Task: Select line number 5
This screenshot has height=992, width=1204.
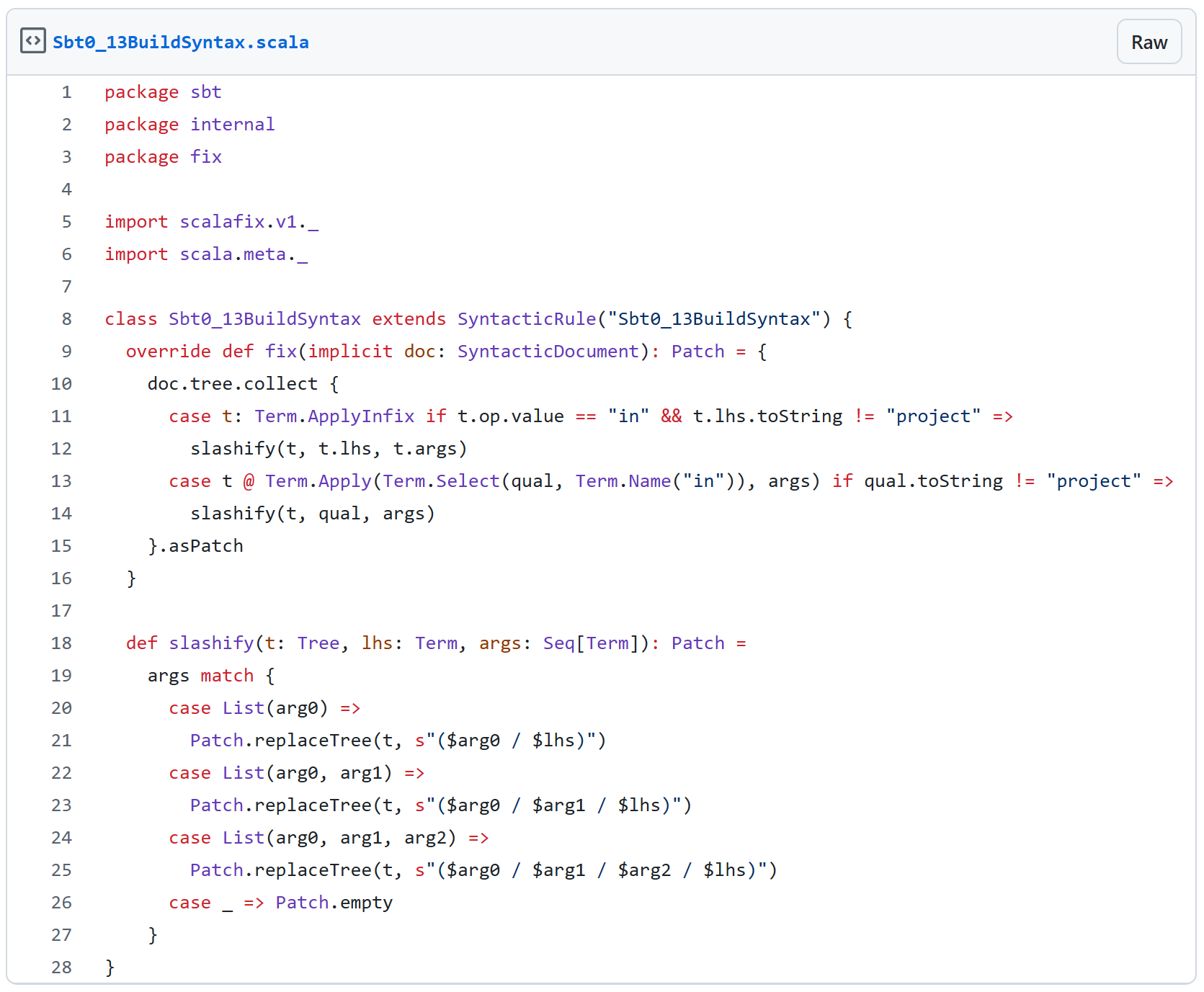Action: (66, 222)
